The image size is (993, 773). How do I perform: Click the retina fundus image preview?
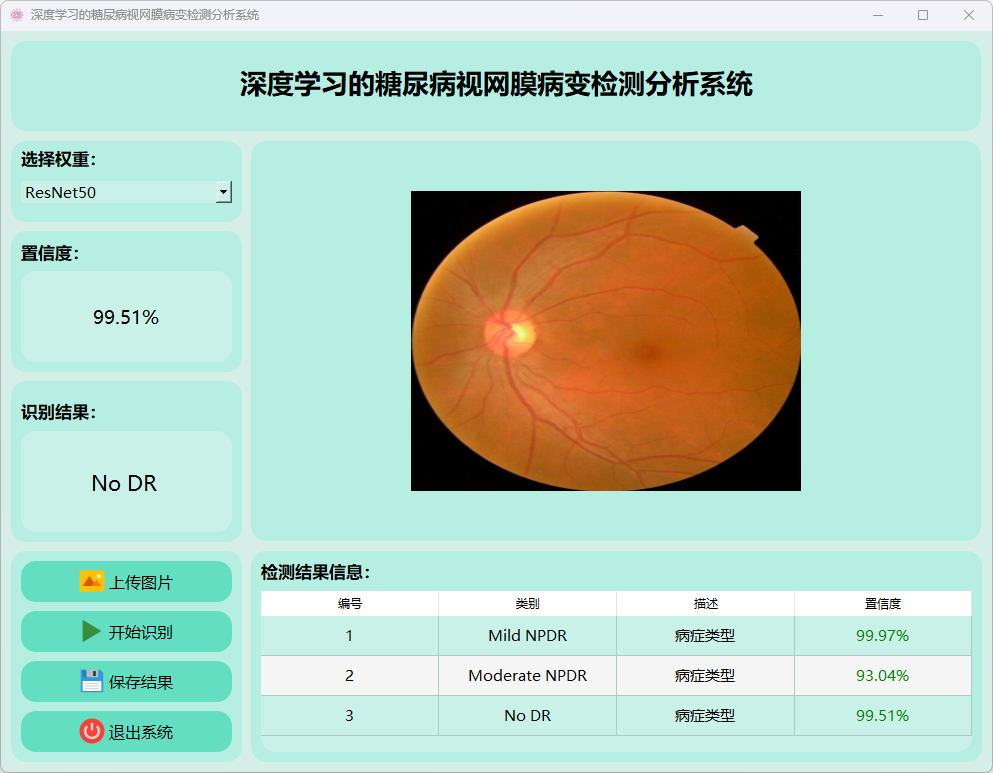605,341
